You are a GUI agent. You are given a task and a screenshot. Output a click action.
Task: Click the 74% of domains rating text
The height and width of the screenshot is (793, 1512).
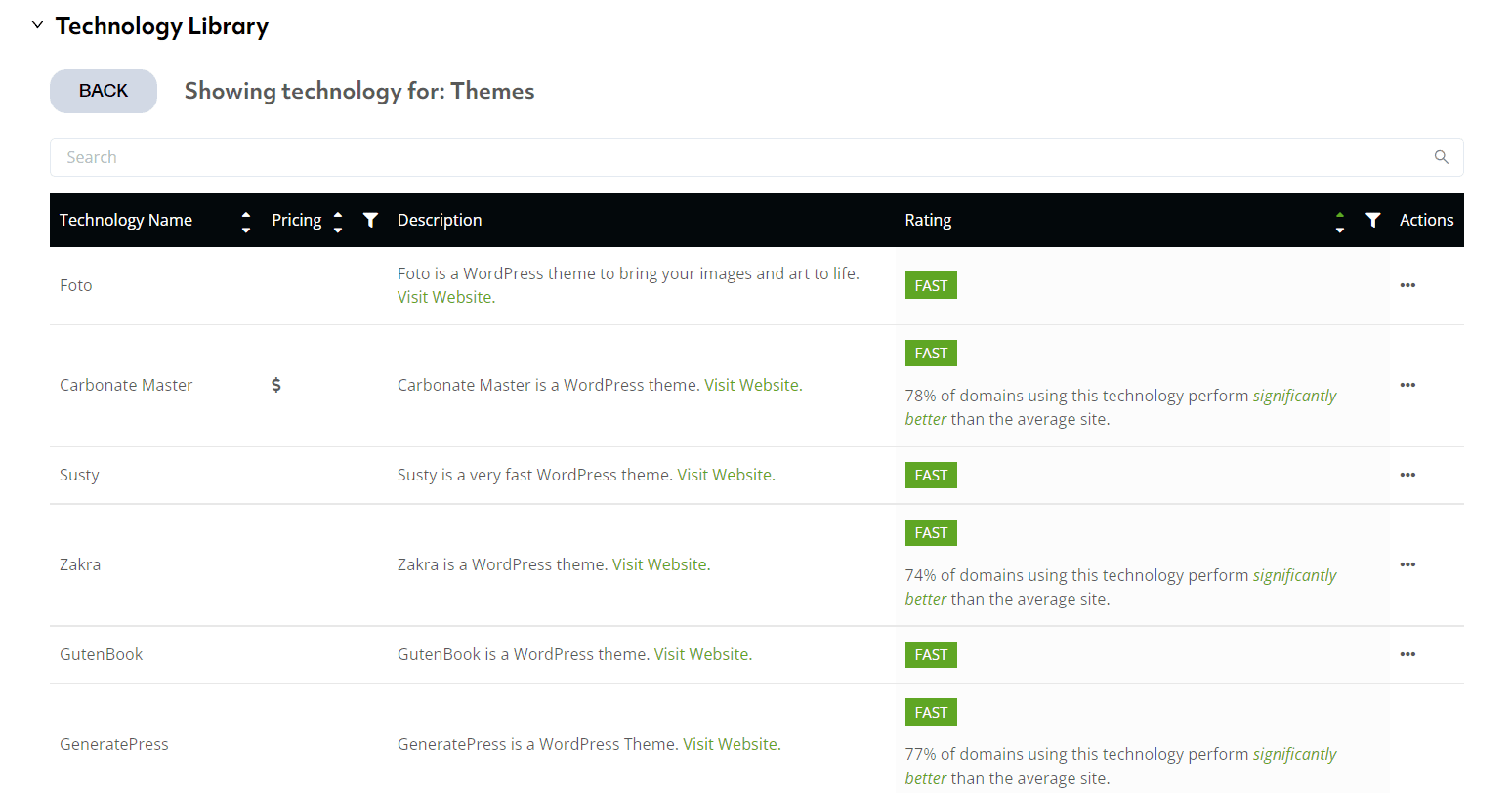click(1120, 587)
